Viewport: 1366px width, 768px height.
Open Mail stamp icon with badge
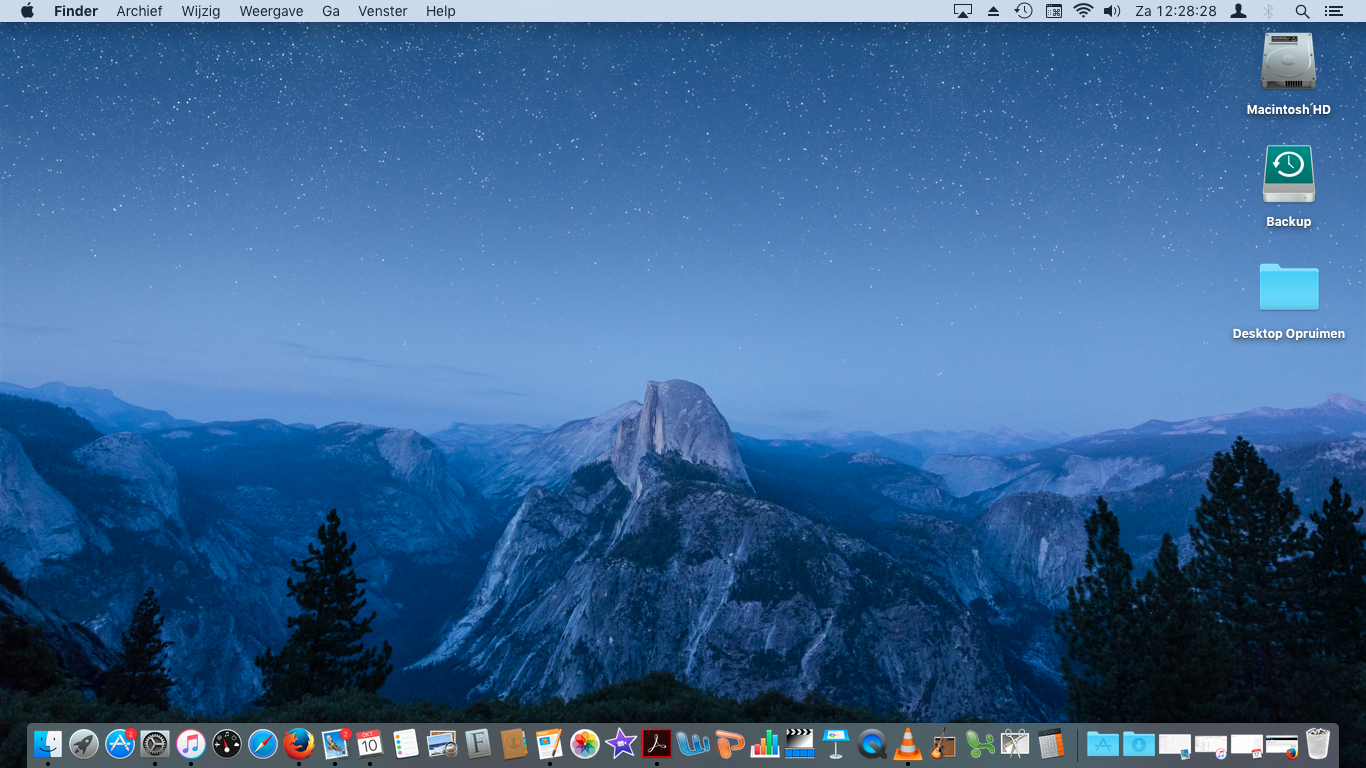[x=335, y=743]
